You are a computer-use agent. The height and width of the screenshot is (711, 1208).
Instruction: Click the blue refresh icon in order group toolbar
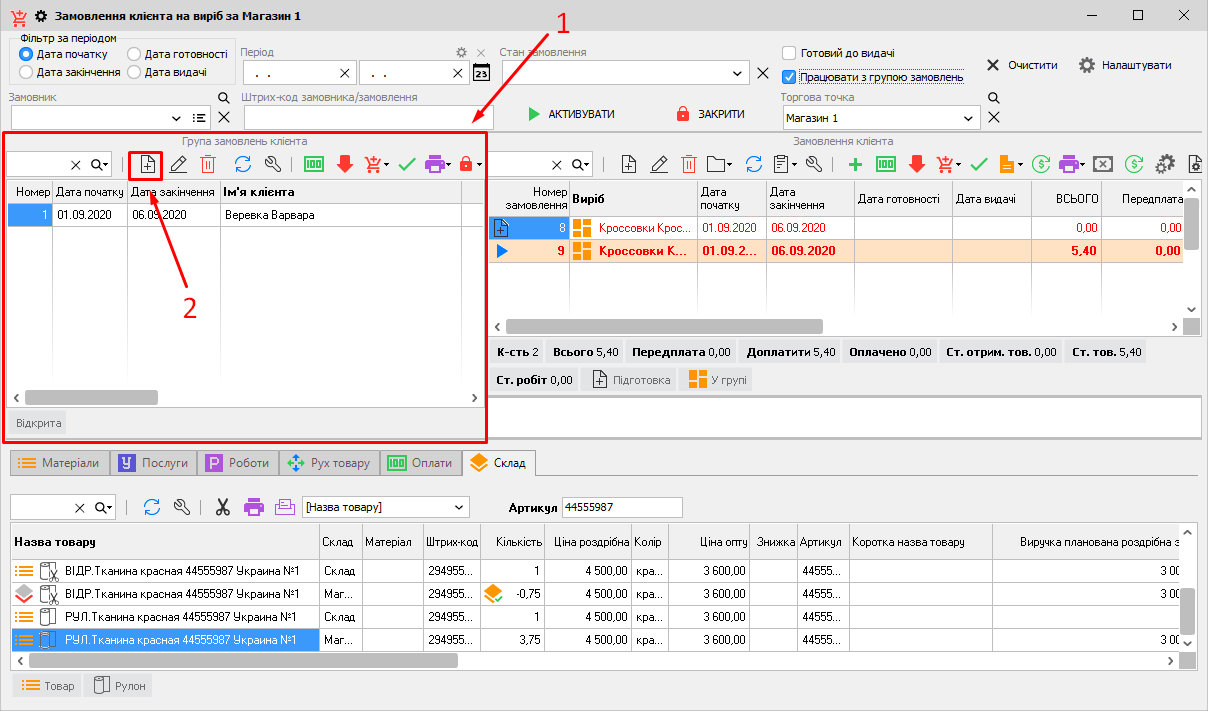pos(242,164)
